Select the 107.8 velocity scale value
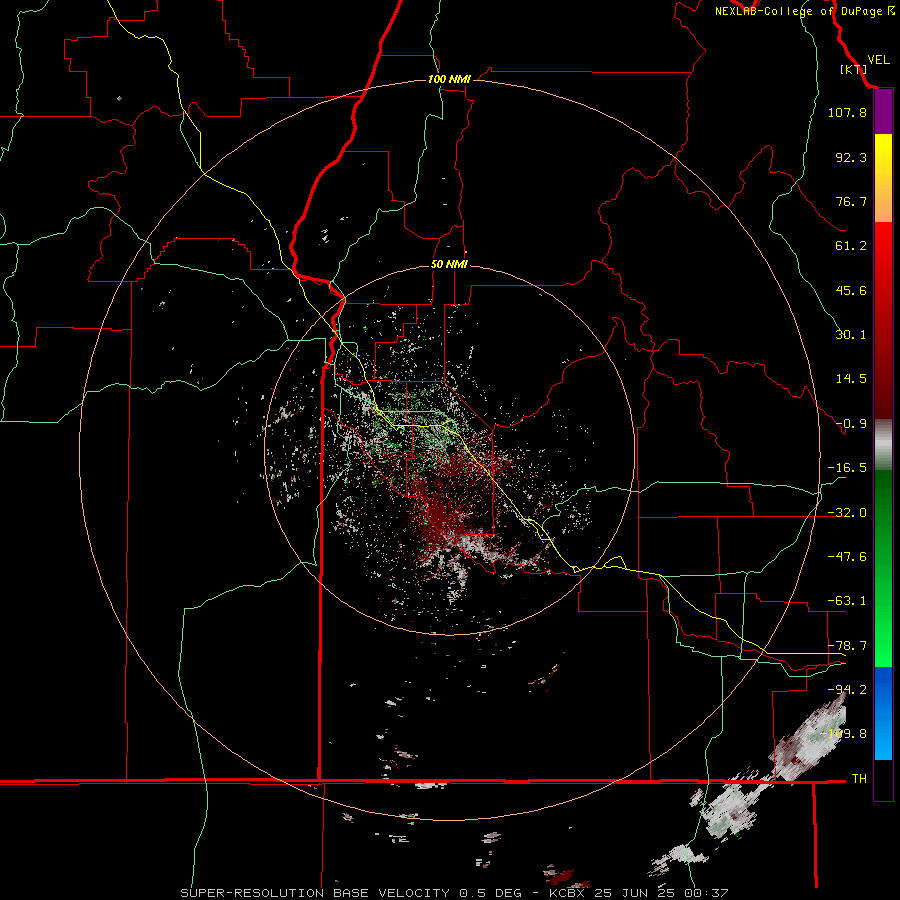900x900 pixels. click(847, 112)
